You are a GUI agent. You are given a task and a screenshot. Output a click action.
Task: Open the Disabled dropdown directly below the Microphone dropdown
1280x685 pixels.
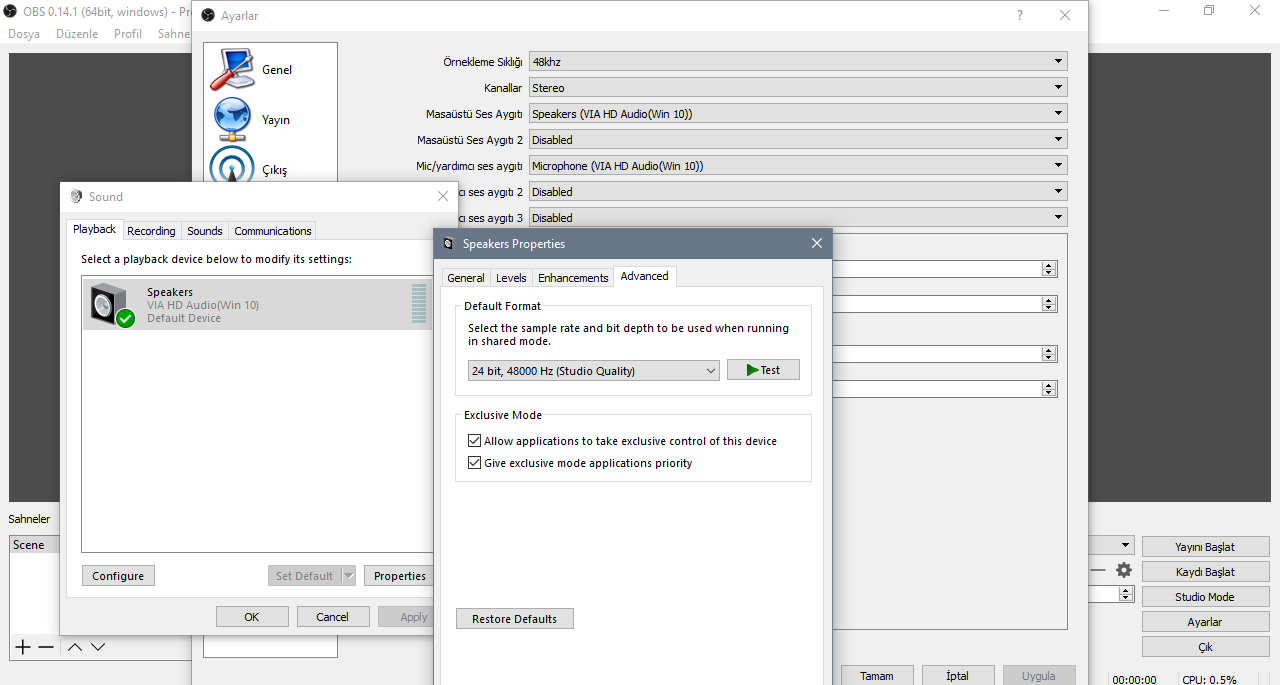(798, 192)
